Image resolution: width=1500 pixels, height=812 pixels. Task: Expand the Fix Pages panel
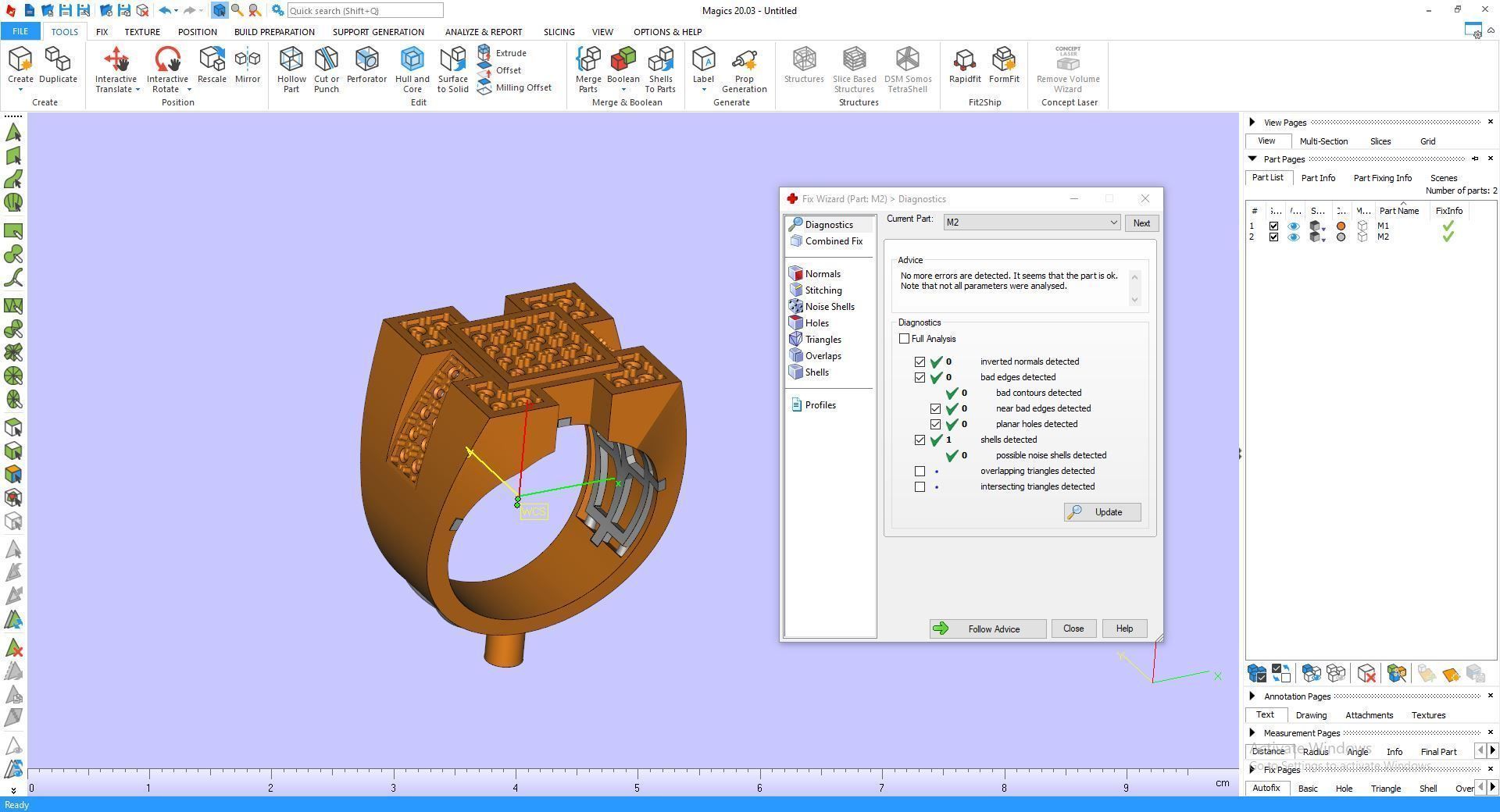click(x=1252, y=769)
